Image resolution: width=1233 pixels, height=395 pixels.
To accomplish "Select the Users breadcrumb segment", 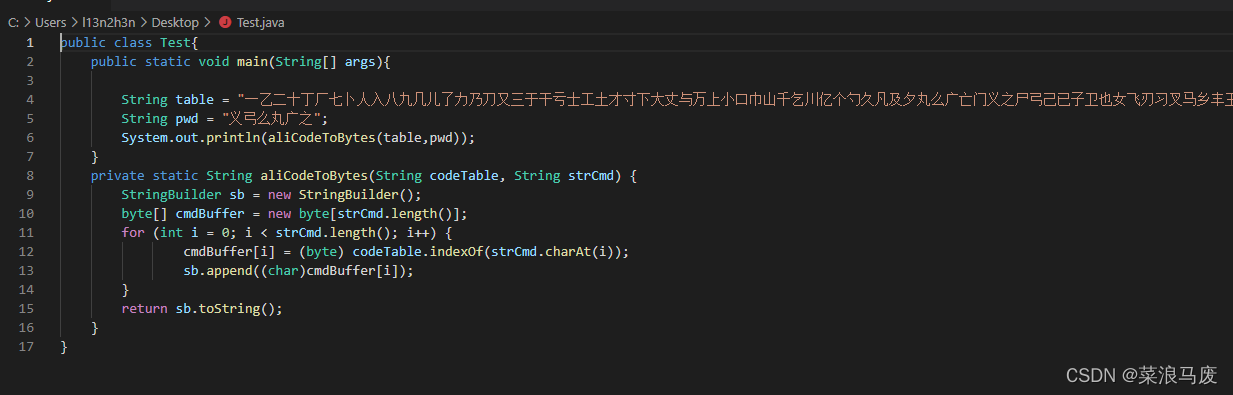I will coord(51,22).
